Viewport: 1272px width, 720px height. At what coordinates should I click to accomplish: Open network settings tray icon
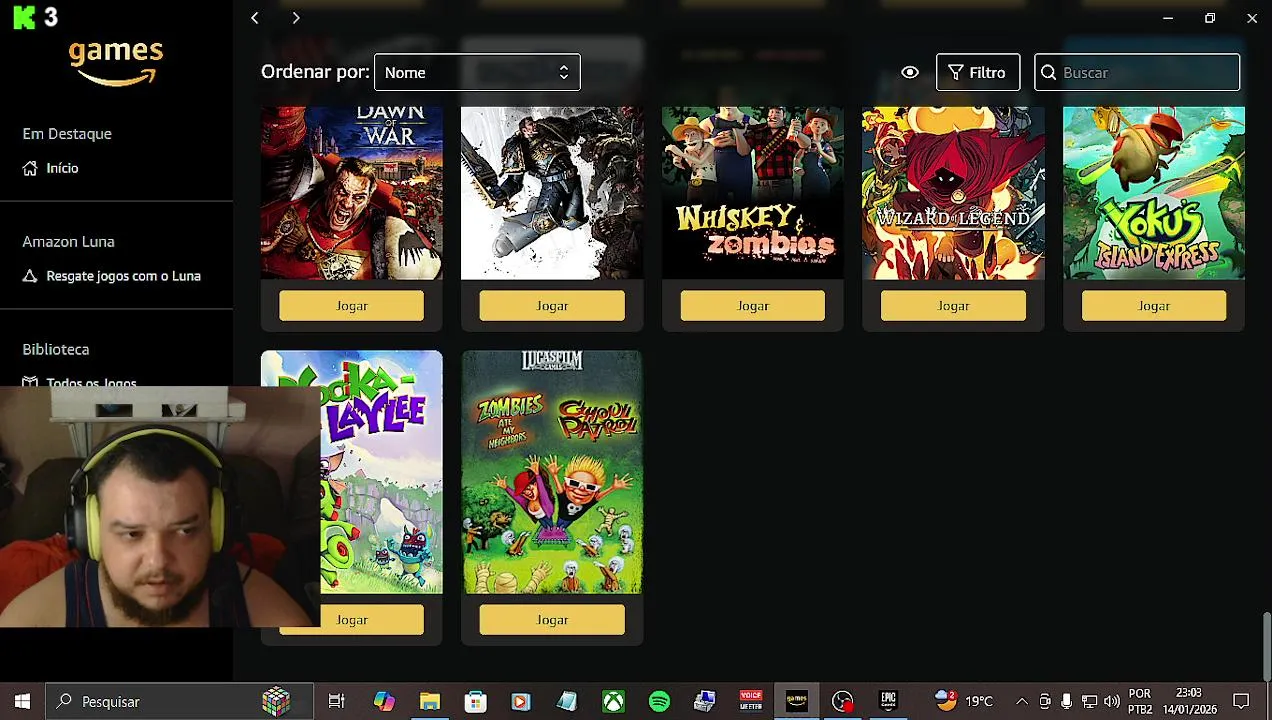point(1089,701)
